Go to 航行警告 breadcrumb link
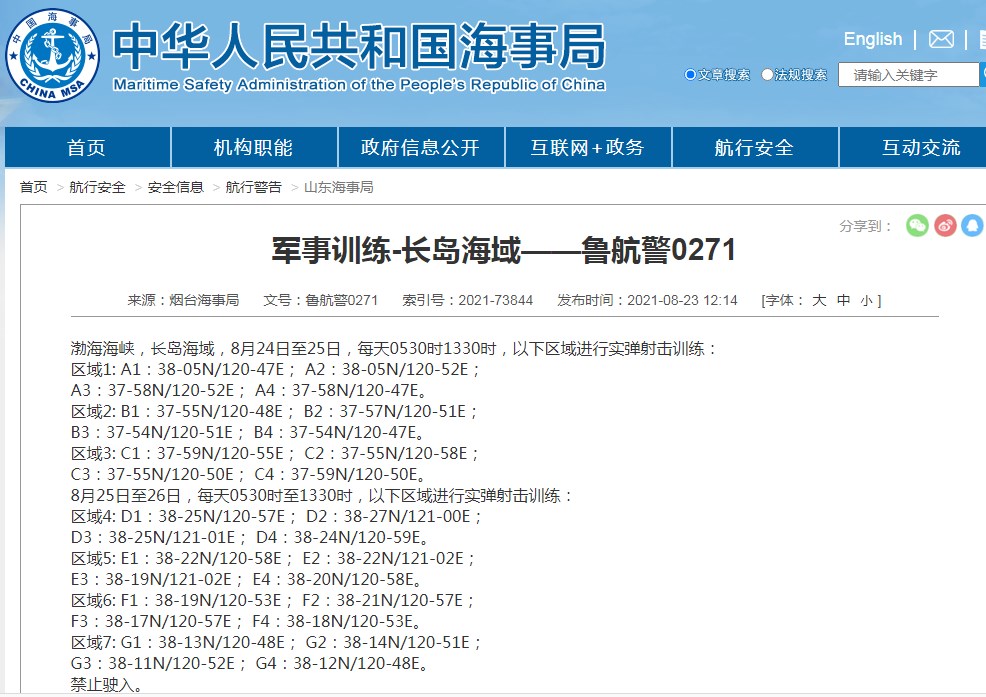Image resolution: width=986 pixels, height=697 pixels. (253, 187)
